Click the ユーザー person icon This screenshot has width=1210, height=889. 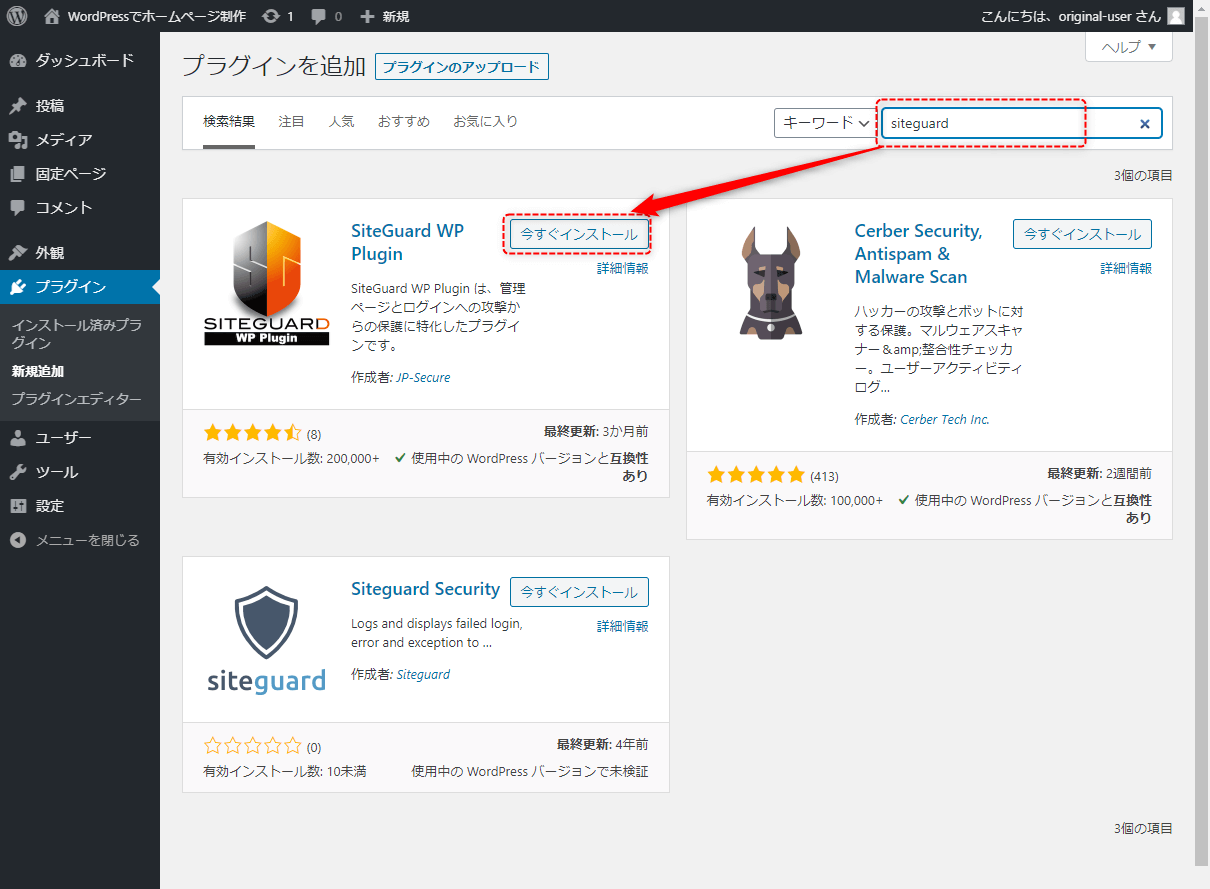click(x=18, y=438)
